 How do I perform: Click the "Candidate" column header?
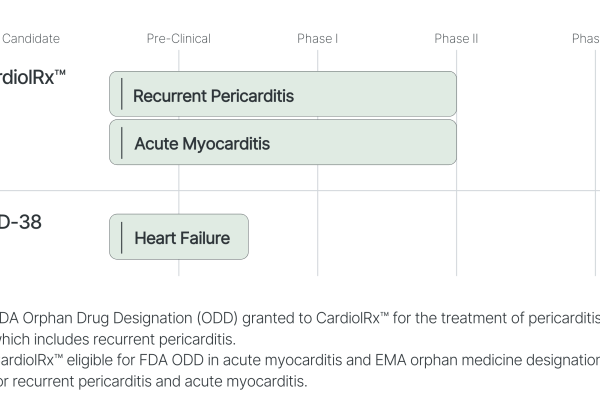tap(31, 39)
